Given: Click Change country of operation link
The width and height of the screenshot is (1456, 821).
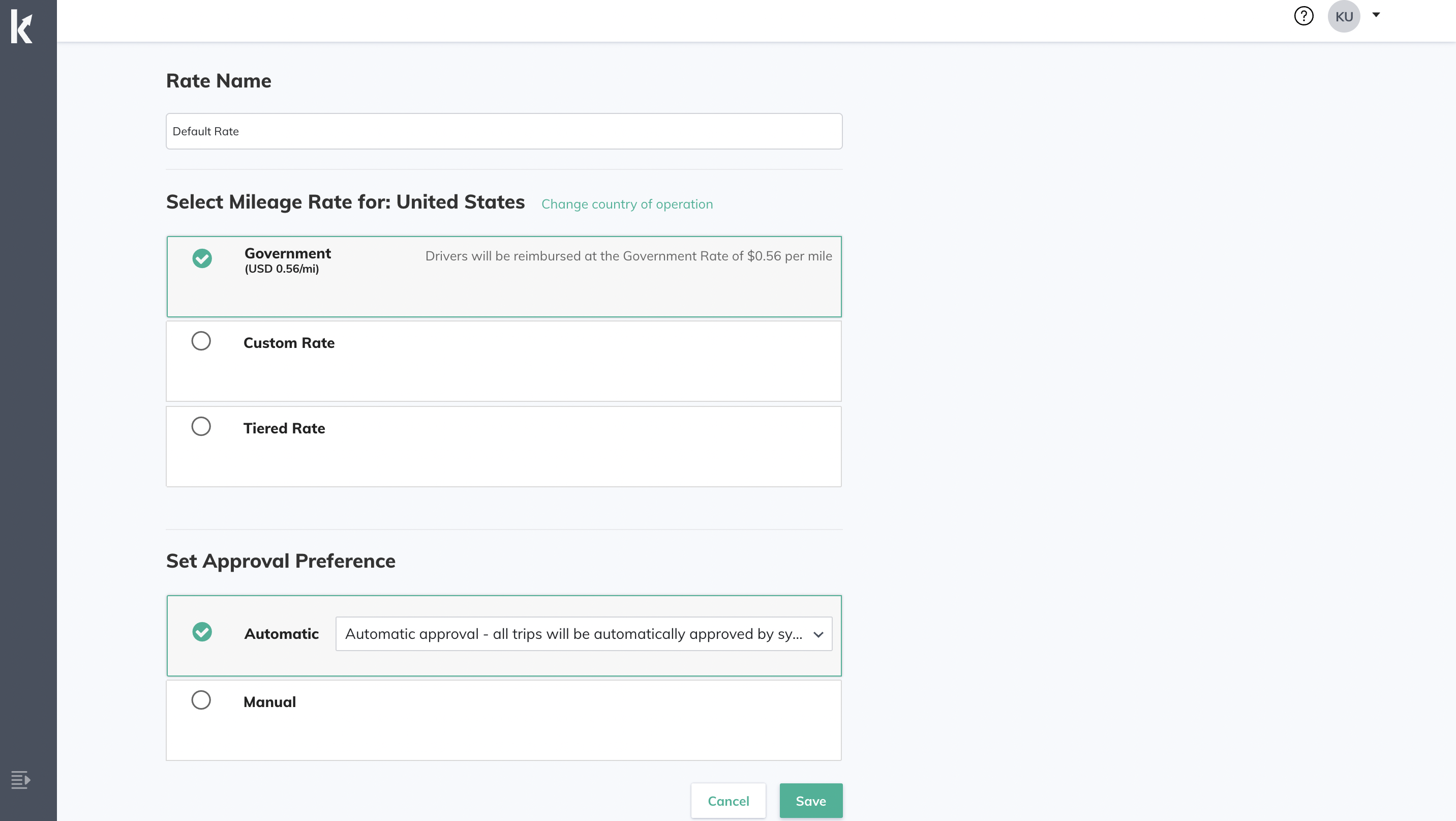Looking at the screenshot, I should (627, 204).
